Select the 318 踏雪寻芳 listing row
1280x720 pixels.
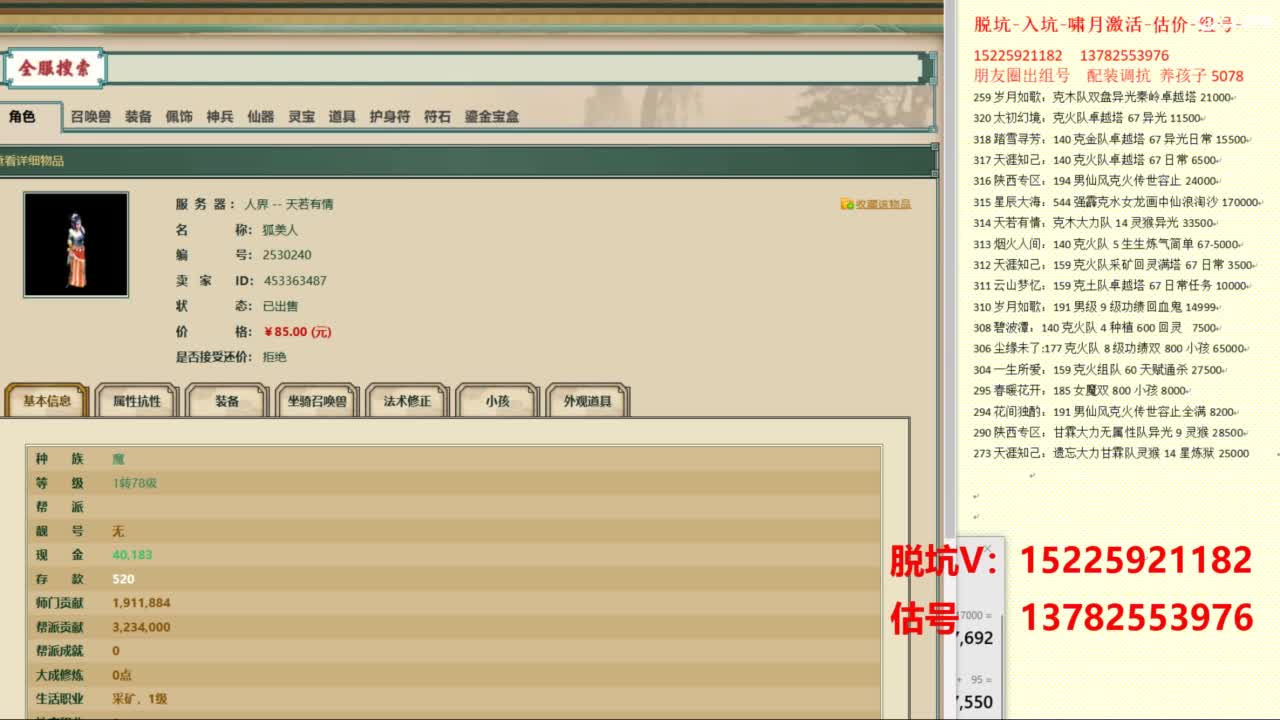point(1111,140)
